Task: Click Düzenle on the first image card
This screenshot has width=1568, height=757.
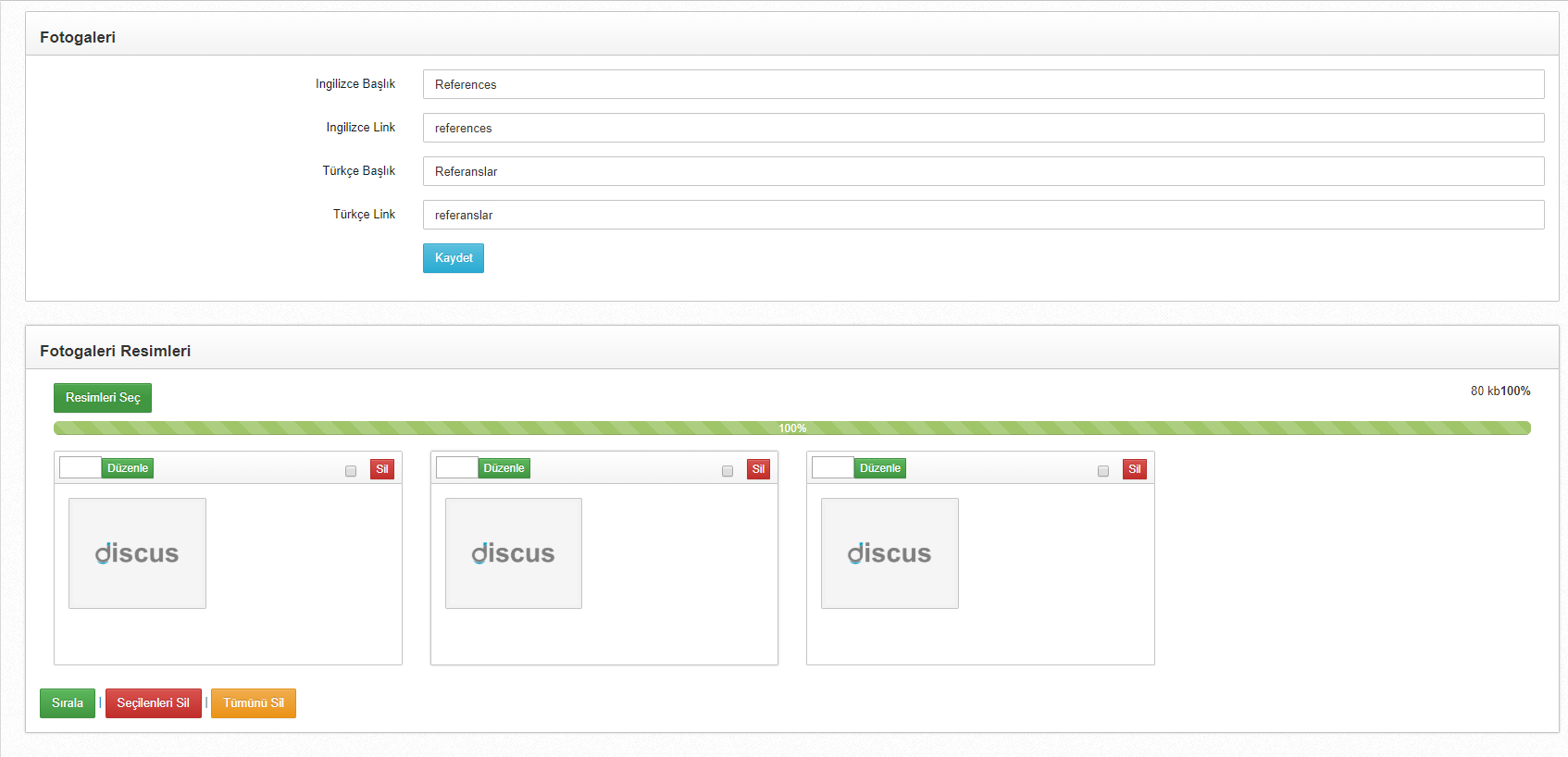Action: 128,468
